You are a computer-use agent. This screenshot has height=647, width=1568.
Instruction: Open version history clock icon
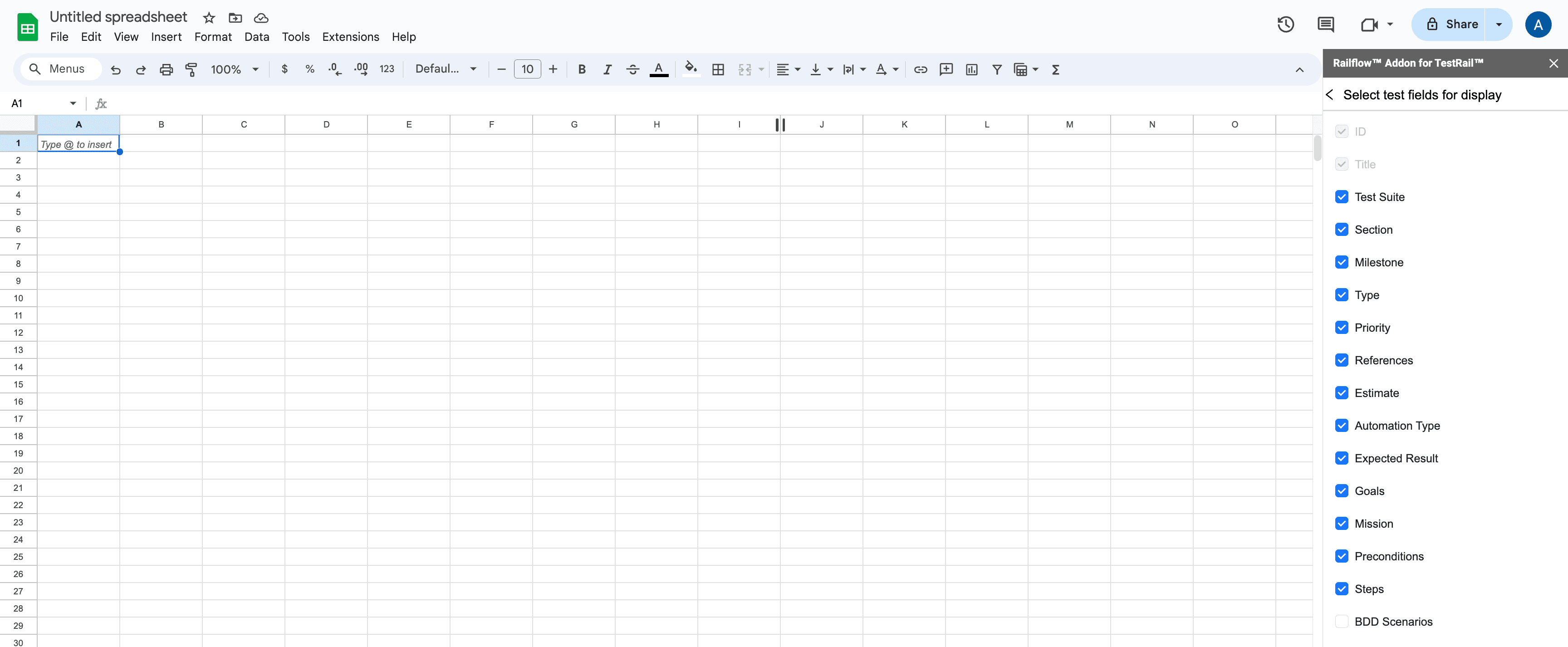1285,25
